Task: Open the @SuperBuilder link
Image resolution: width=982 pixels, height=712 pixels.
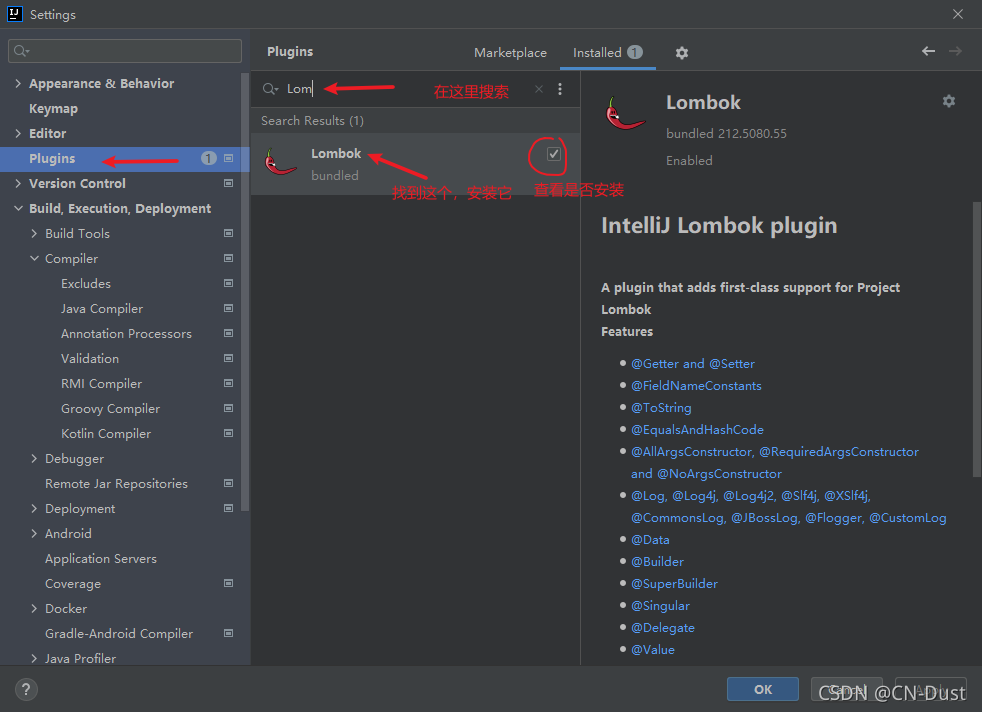Action: coord(674,584)
